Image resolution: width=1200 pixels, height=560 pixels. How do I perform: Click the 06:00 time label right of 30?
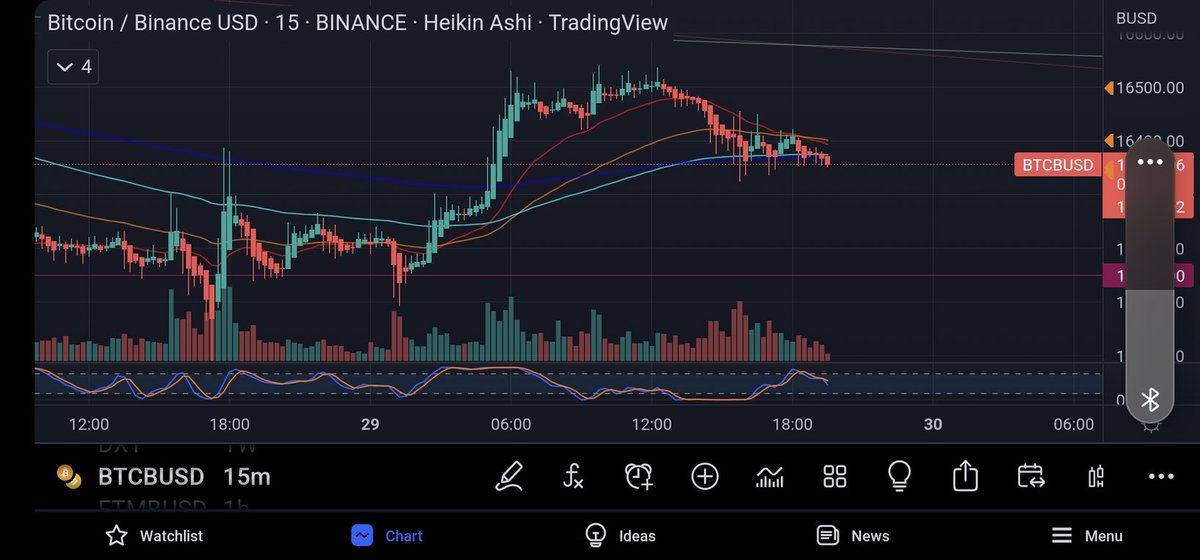click(x=1074, y=425)
